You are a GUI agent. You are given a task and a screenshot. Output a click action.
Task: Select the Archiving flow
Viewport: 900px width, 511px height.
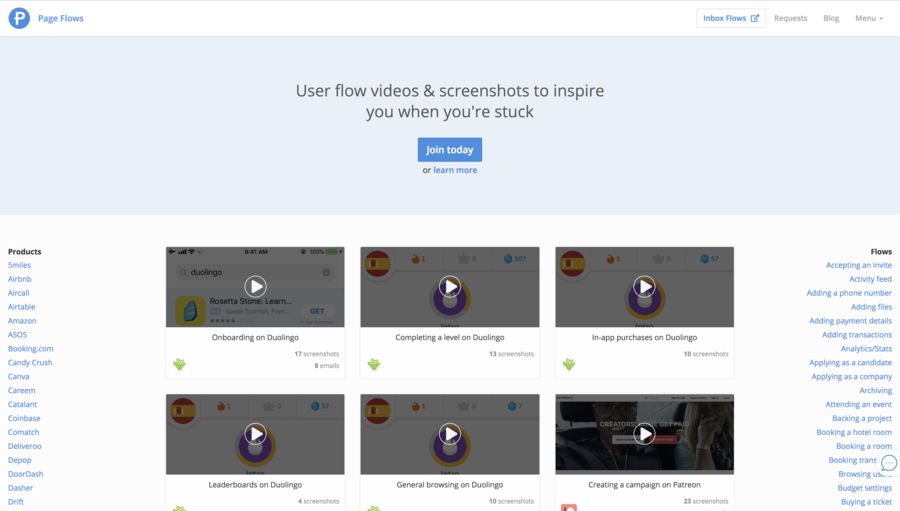point(875,390)
